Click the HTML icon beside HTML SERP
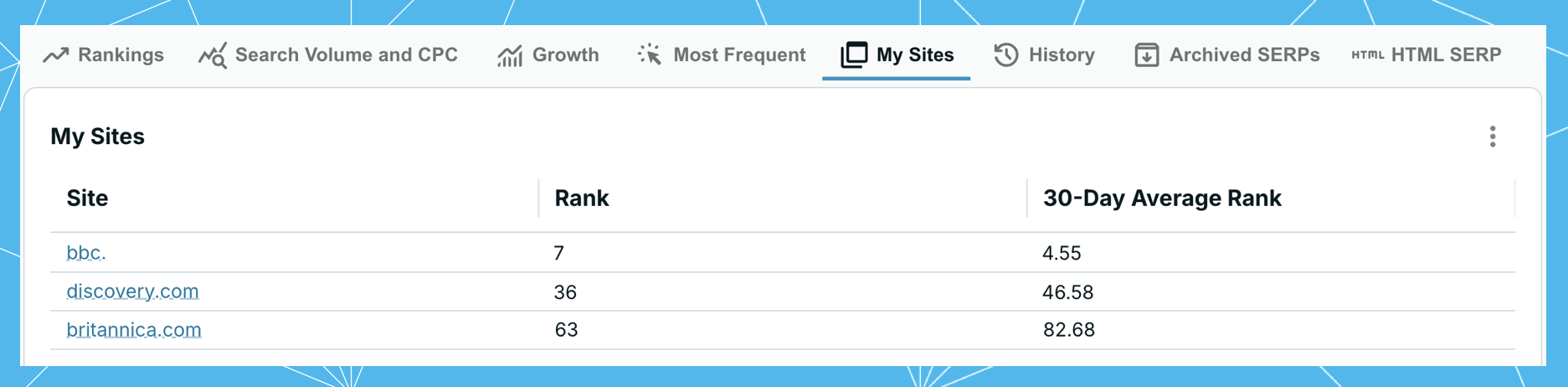Screen dimensions: 1568x387 (x=1368, y=55)
